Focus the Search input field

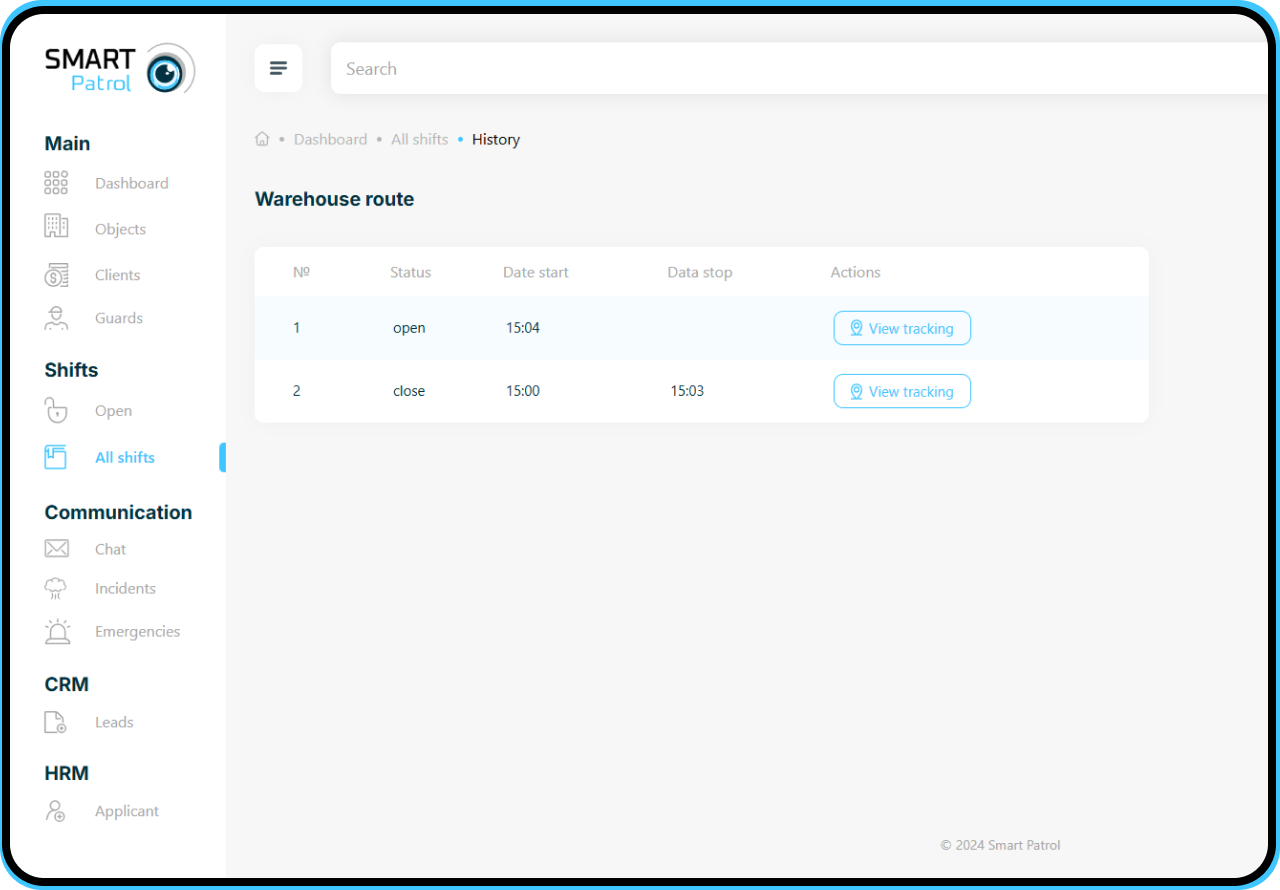tap(790, 69)
